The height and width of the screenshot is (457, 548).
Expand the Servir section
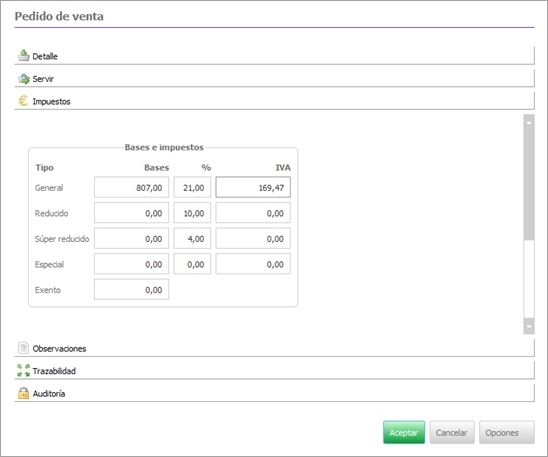274,79
